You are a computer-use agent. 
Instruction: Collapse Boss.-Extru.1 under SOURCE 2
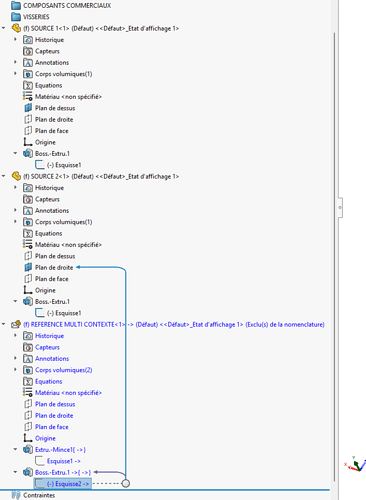15,301
